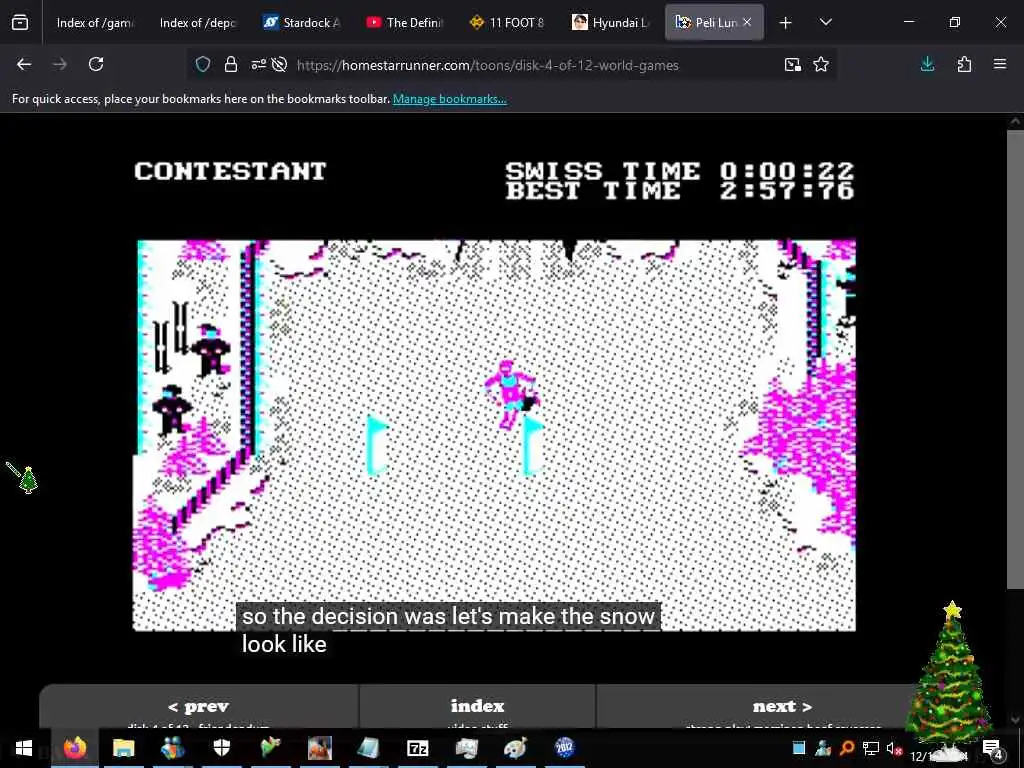Open Firefox downloads panel

927,64
